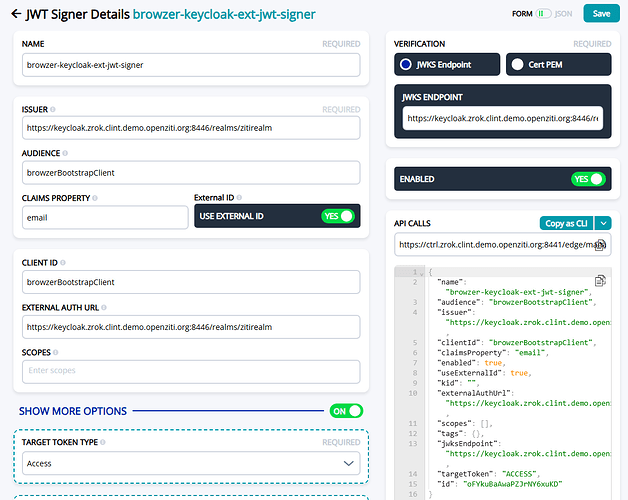Click the External Auth URL info icon
628x500 pixels.
point(104,307)
